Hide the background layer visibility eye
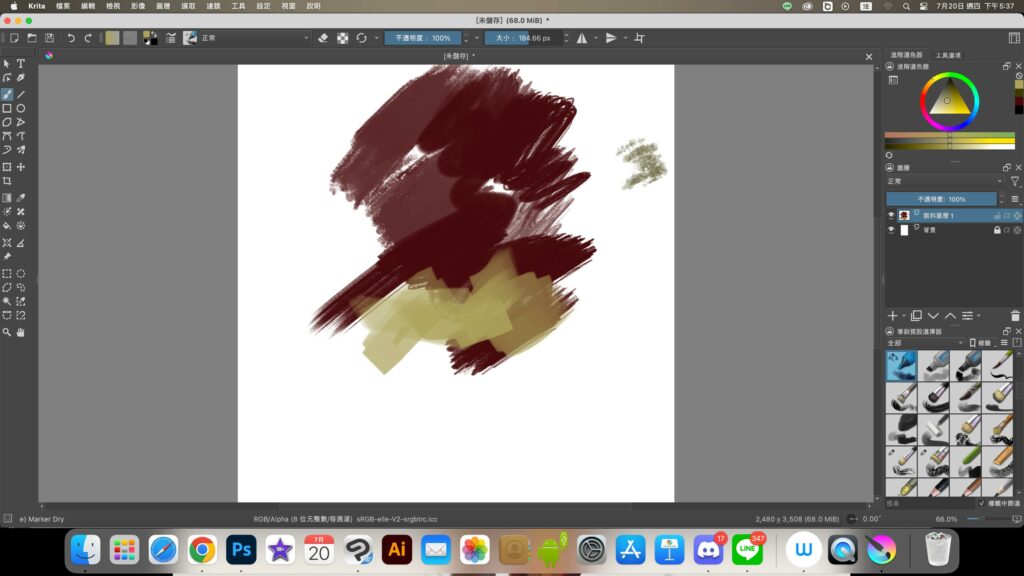 click(891, 230)
